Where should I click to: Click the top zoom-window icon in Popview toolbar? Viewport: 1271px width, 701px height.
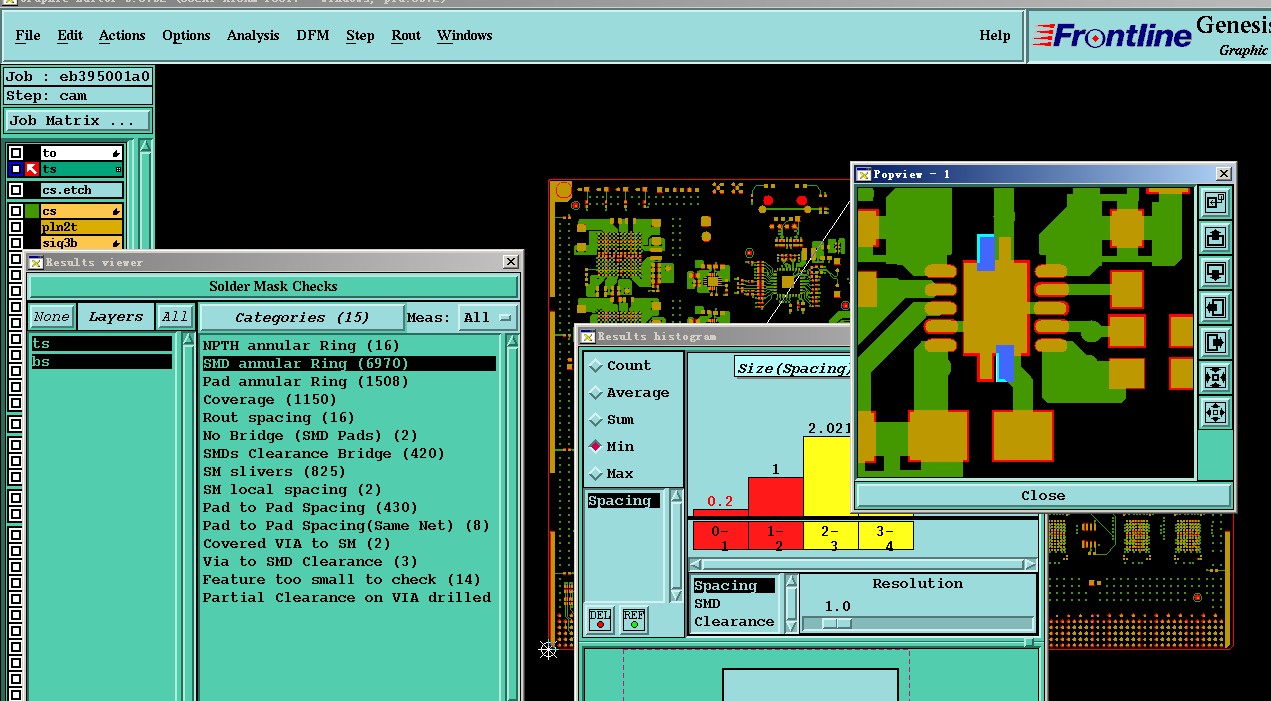click(x=1216, y=203)
